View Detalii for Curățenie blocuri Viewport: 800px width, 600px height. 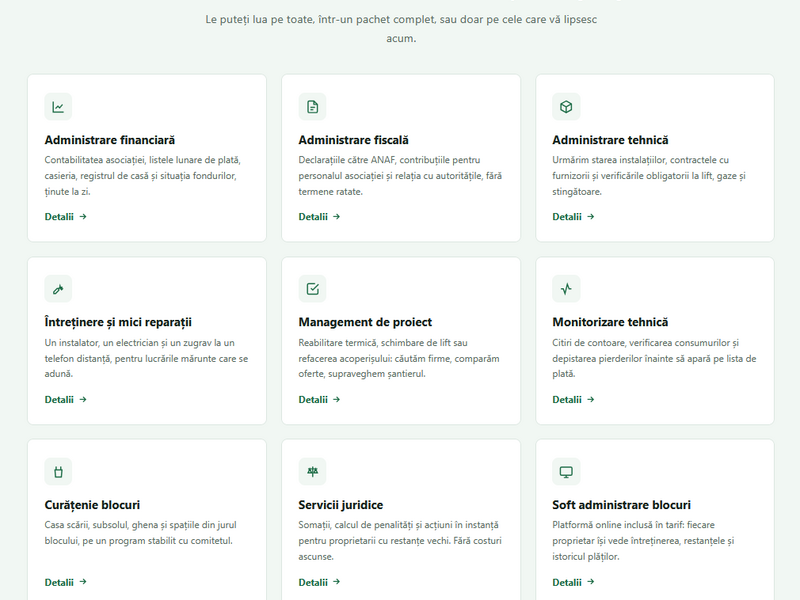[x=66, y=582]
